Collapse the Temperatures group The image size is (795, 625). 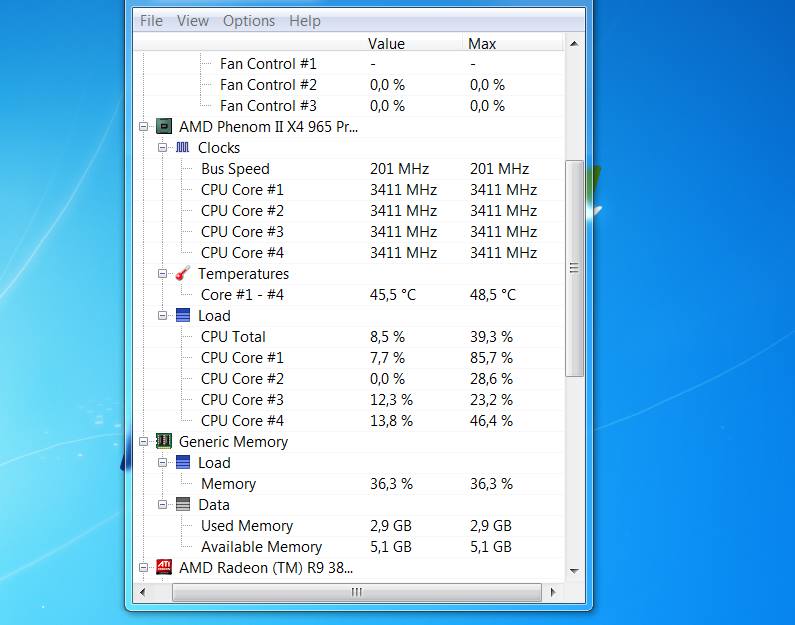[162, 274]
